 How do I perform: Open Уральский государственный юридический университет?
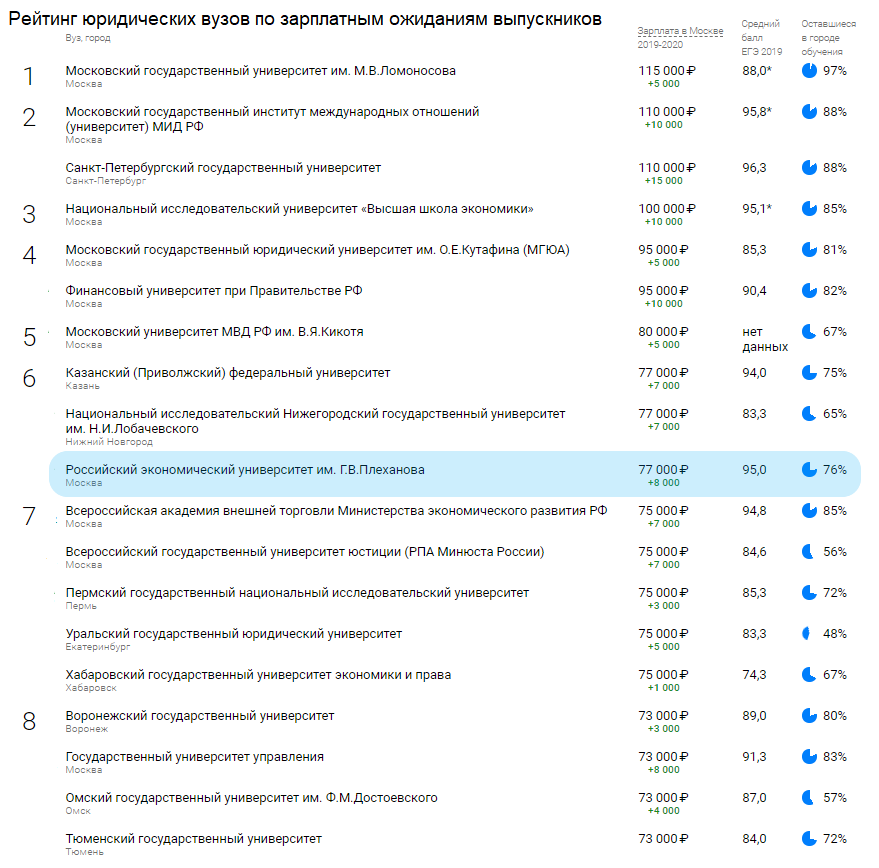(x=234, y=634)
